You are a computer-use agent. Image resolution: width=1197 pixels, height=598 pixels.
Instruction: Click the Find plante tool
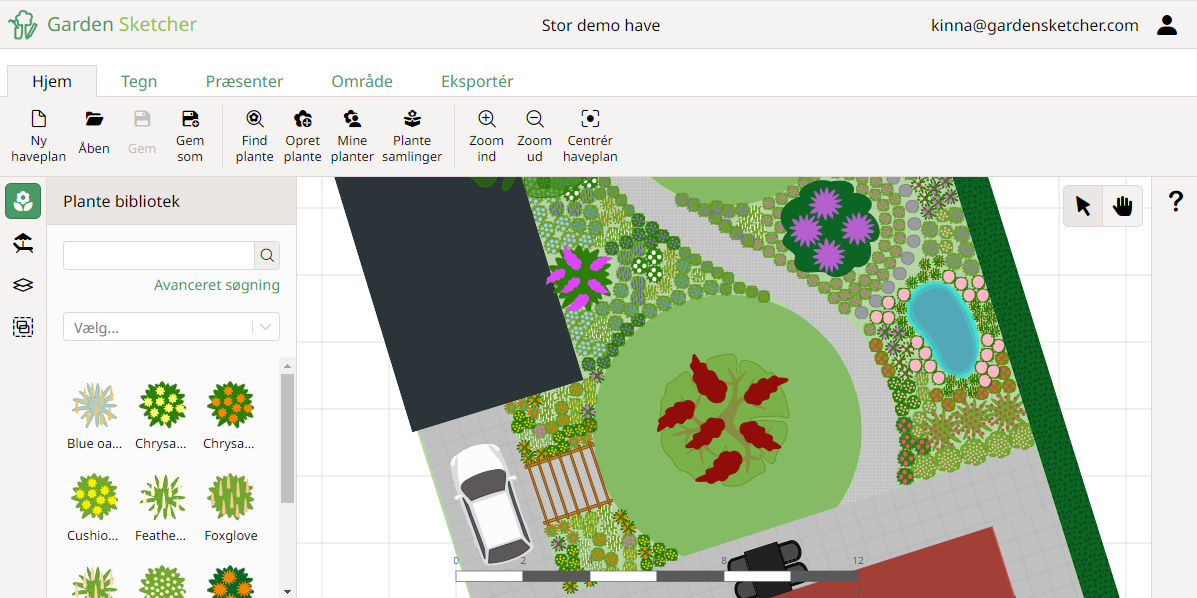[254, 135]
